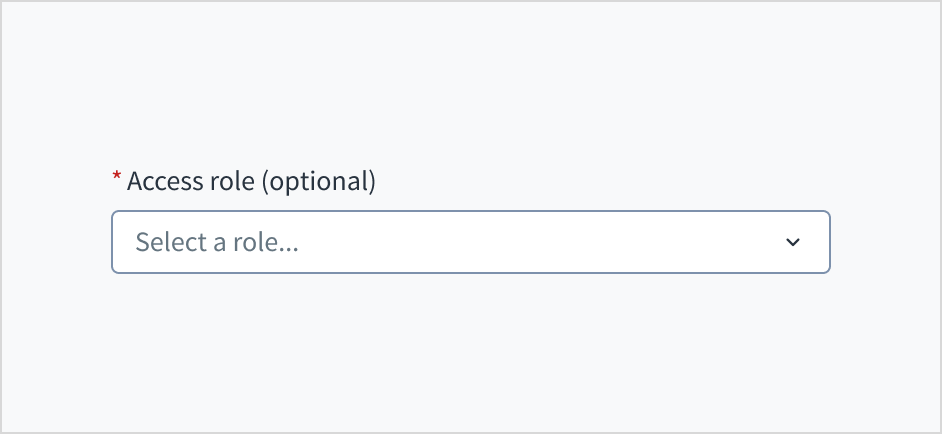Show the role options list
The height and width of the screenshot is (434, 942).
point(470,242)
